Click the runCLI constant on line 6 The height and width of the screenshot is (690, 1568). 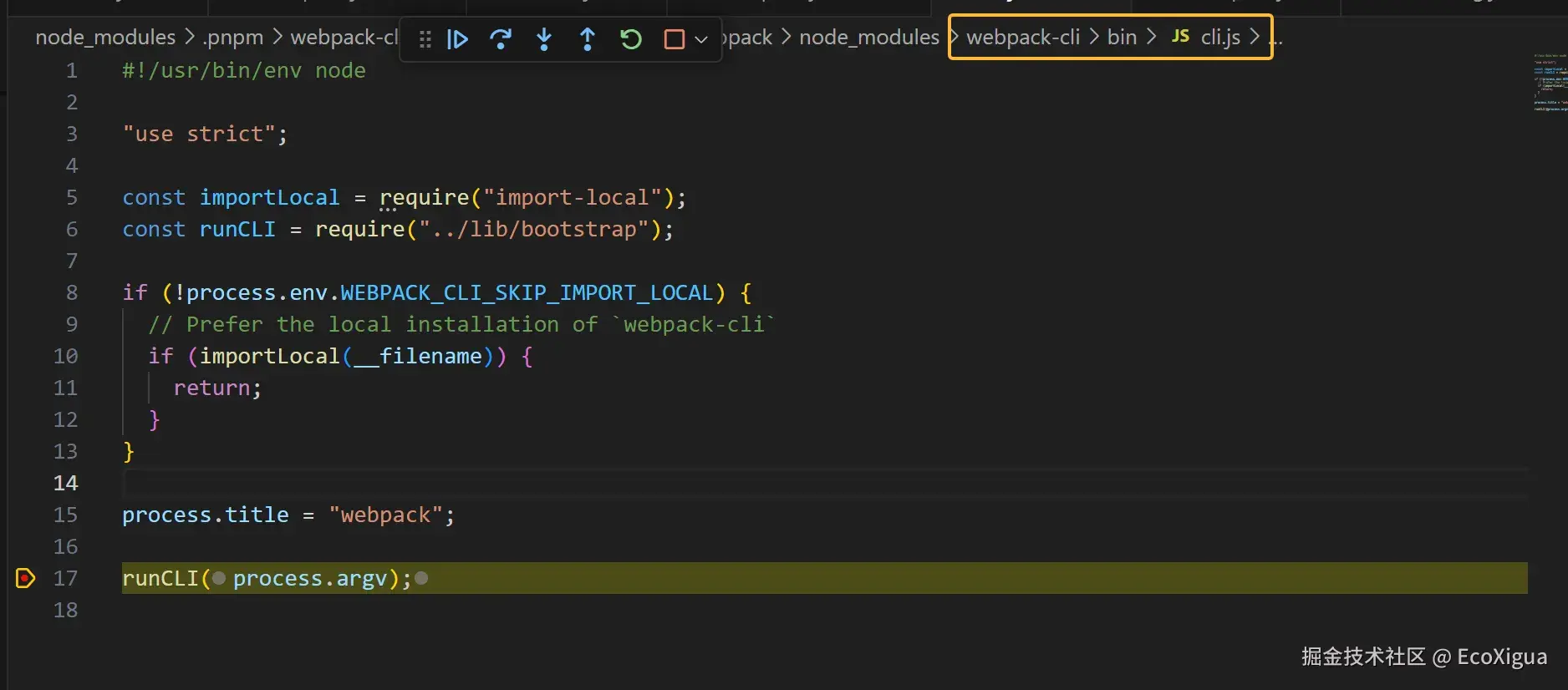237,229
